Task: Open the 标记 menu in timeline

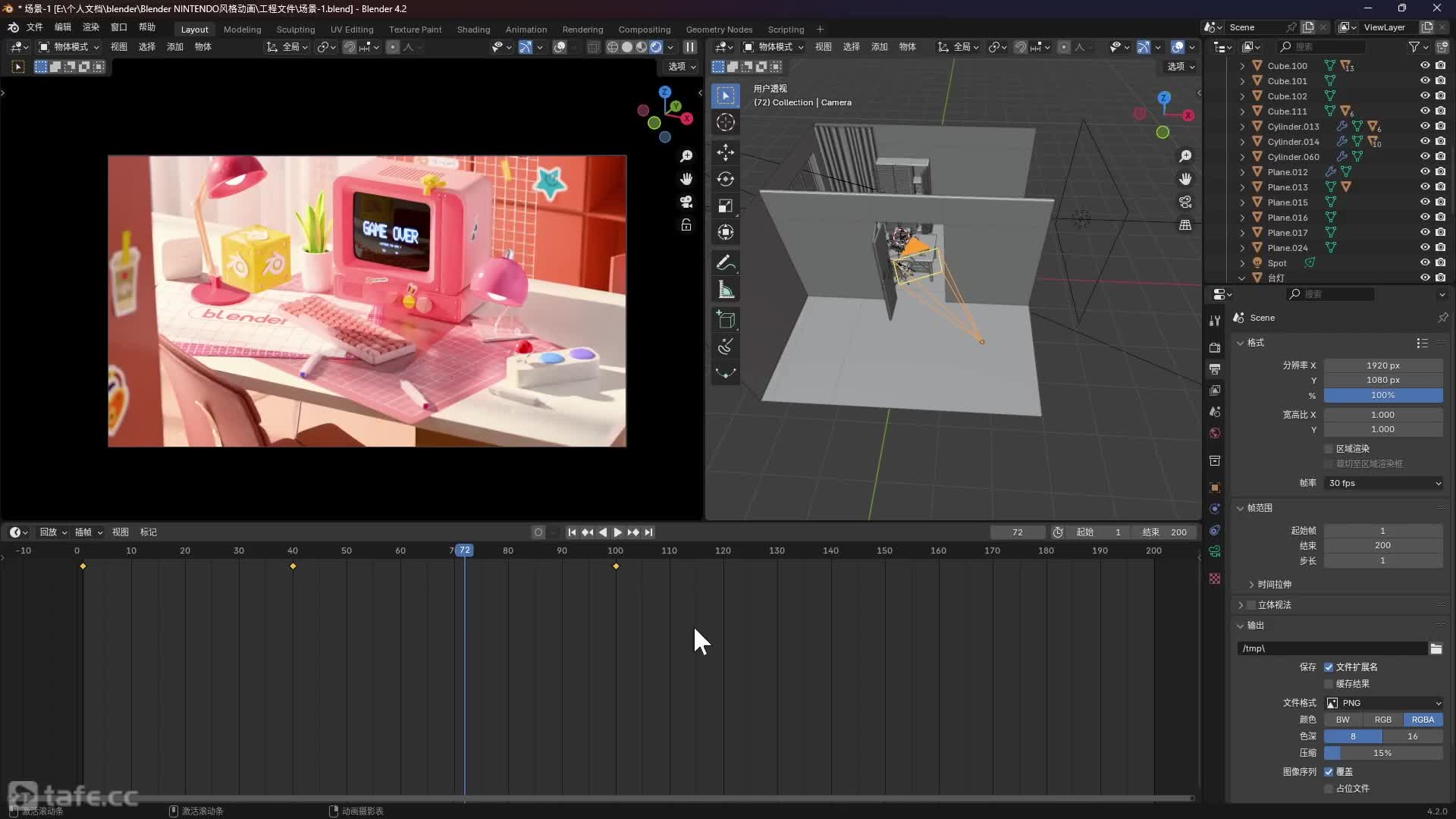Action: click(149, 532)
